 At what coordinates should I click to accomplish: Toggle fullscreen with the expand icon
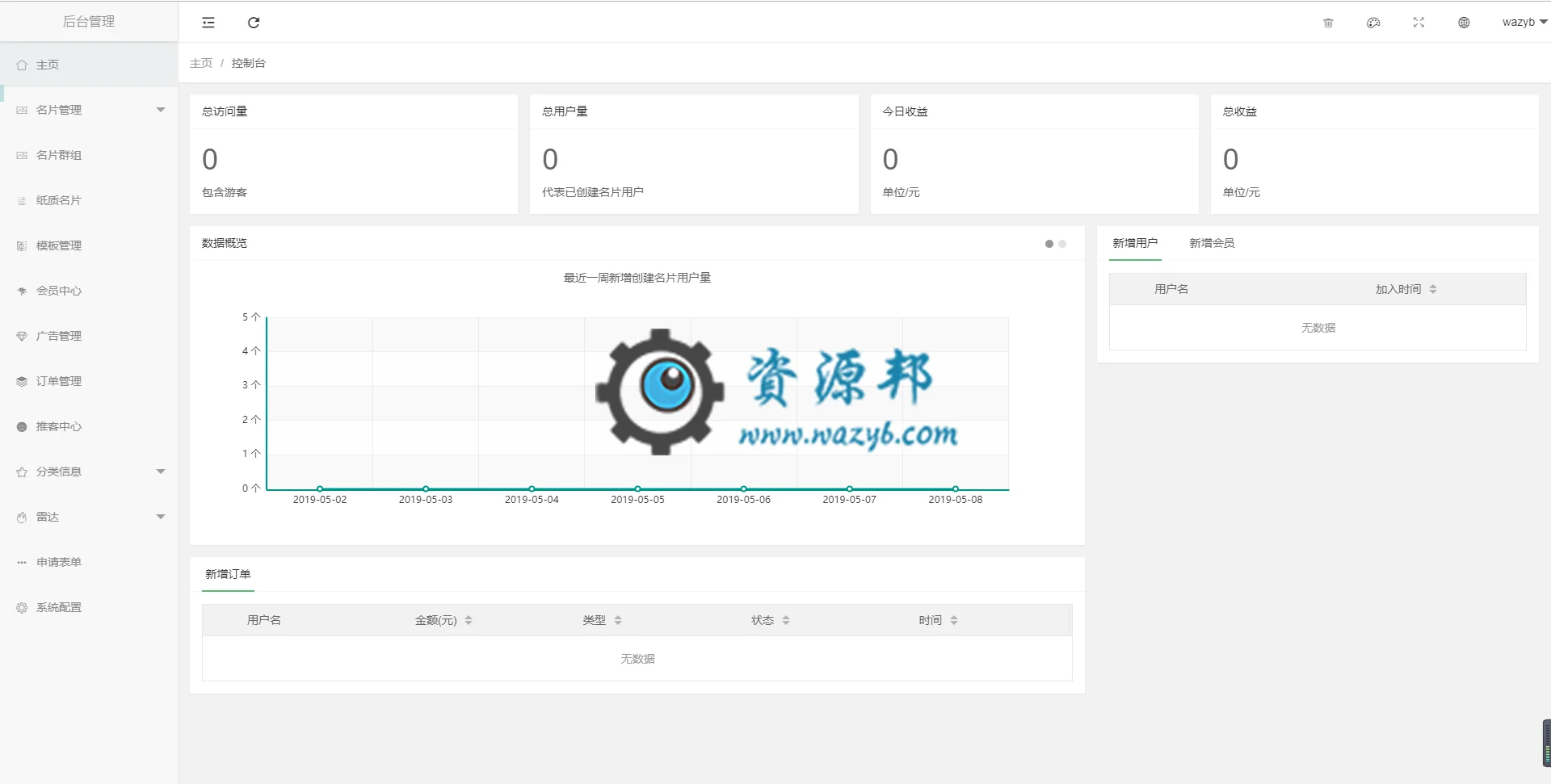[1419, 23]
